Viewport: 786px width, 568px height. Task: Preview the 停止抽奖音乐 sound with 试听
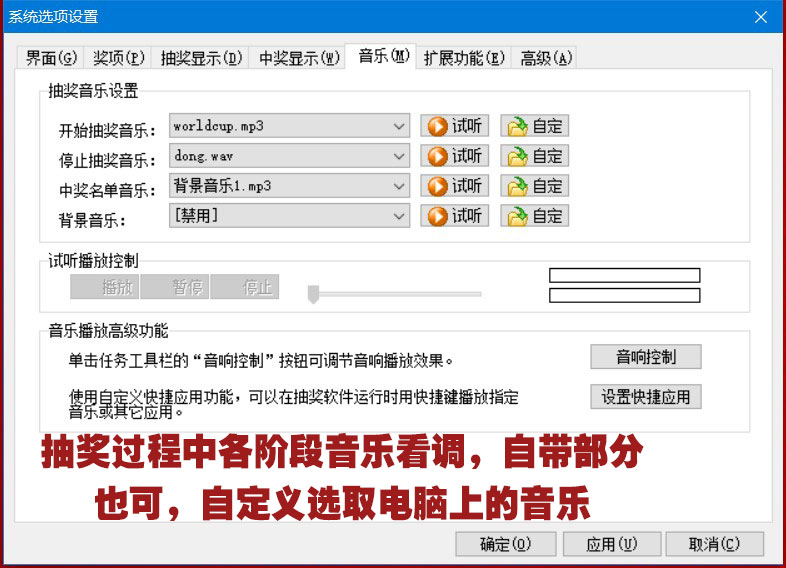coord(454,156)
